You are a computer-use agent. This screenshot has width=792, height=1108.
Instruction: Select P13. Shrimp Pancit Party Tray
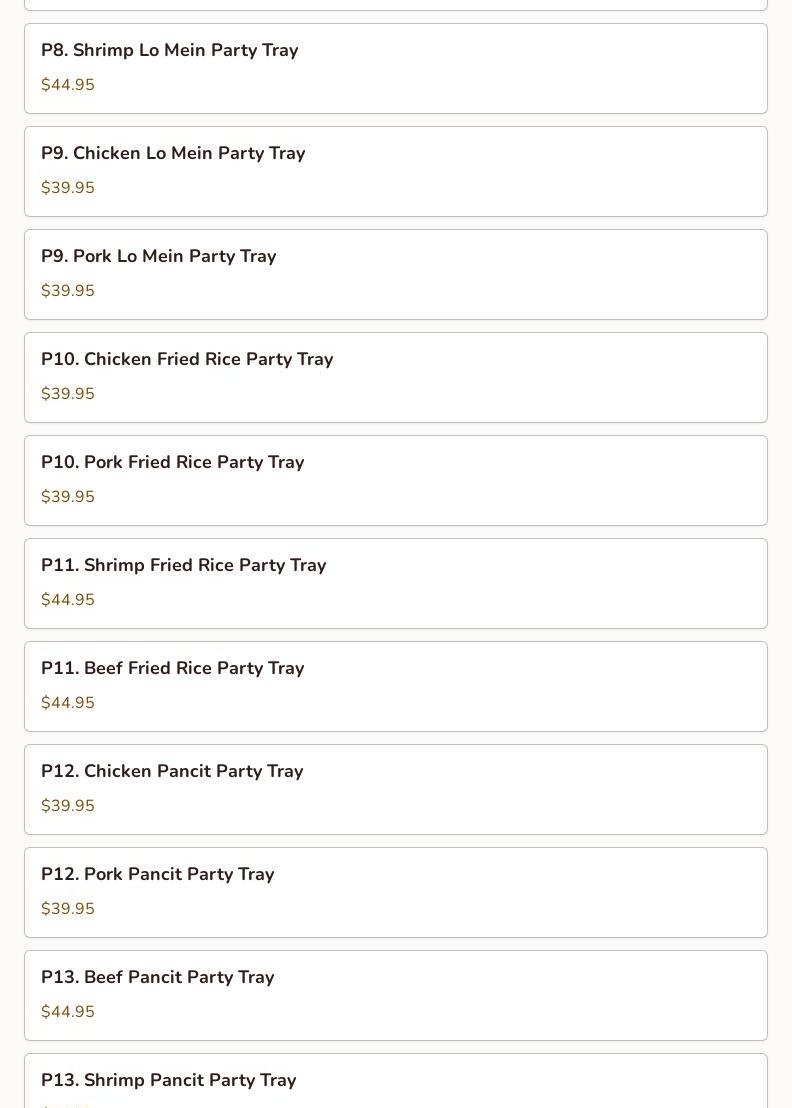tap(169, 1080)
